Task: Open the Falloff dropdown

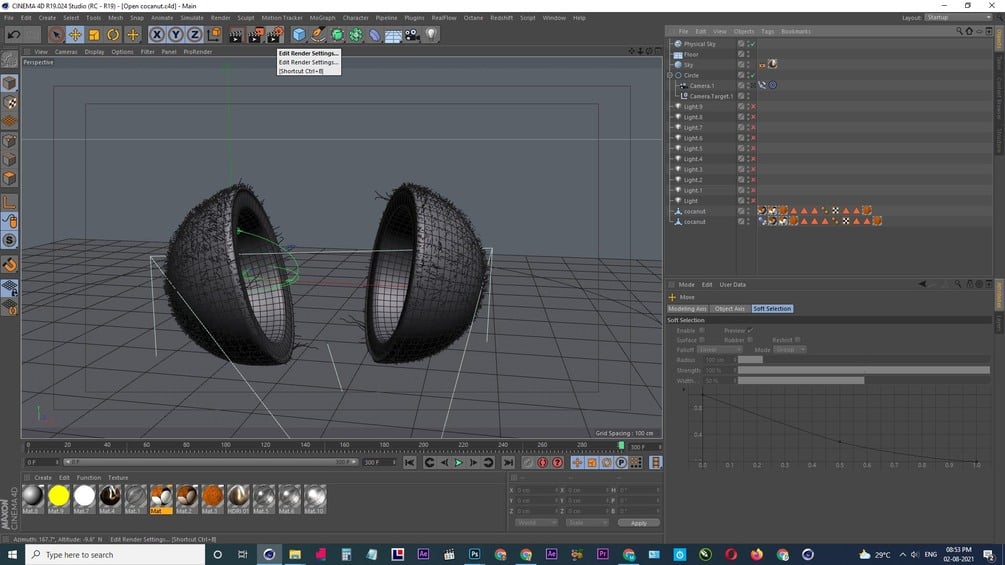Action: pyautogui.click(x=720, y=350)
